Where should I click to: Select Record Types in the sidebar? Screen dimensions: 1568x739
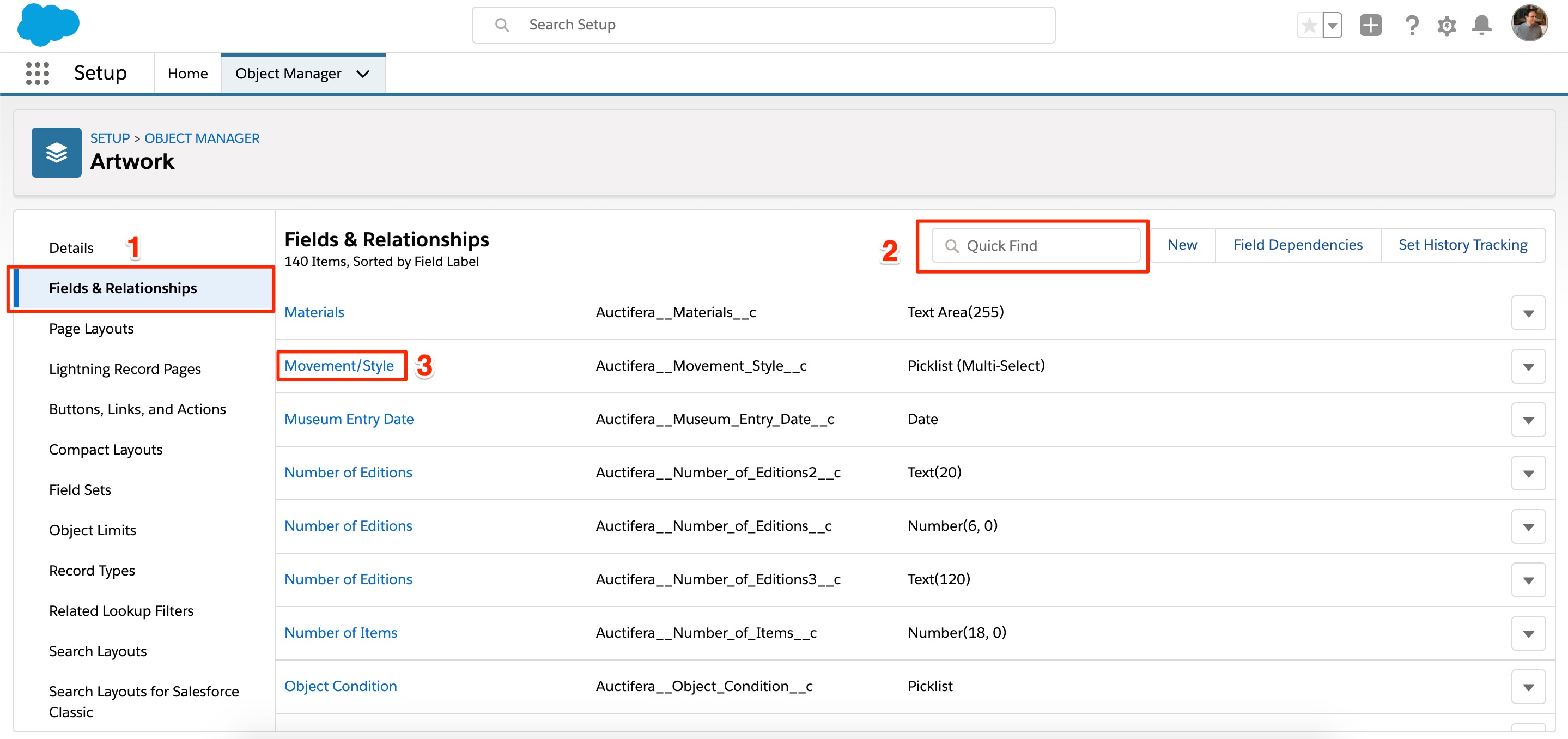[92, 571]
